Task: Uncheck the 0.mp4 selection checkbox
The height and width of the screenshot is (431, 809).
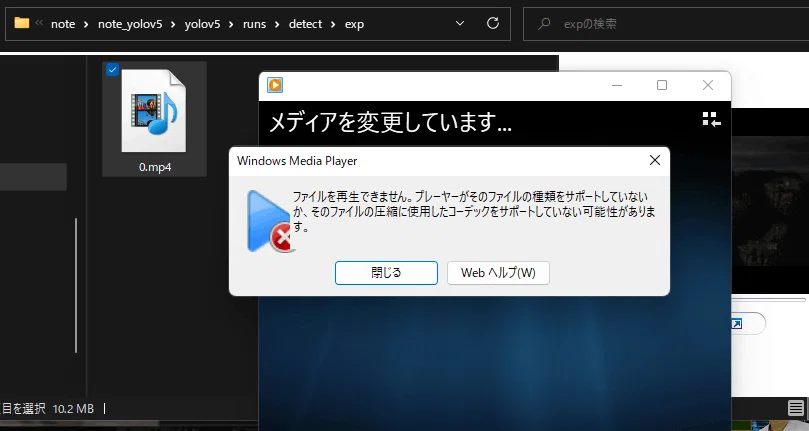Action: 112,70
